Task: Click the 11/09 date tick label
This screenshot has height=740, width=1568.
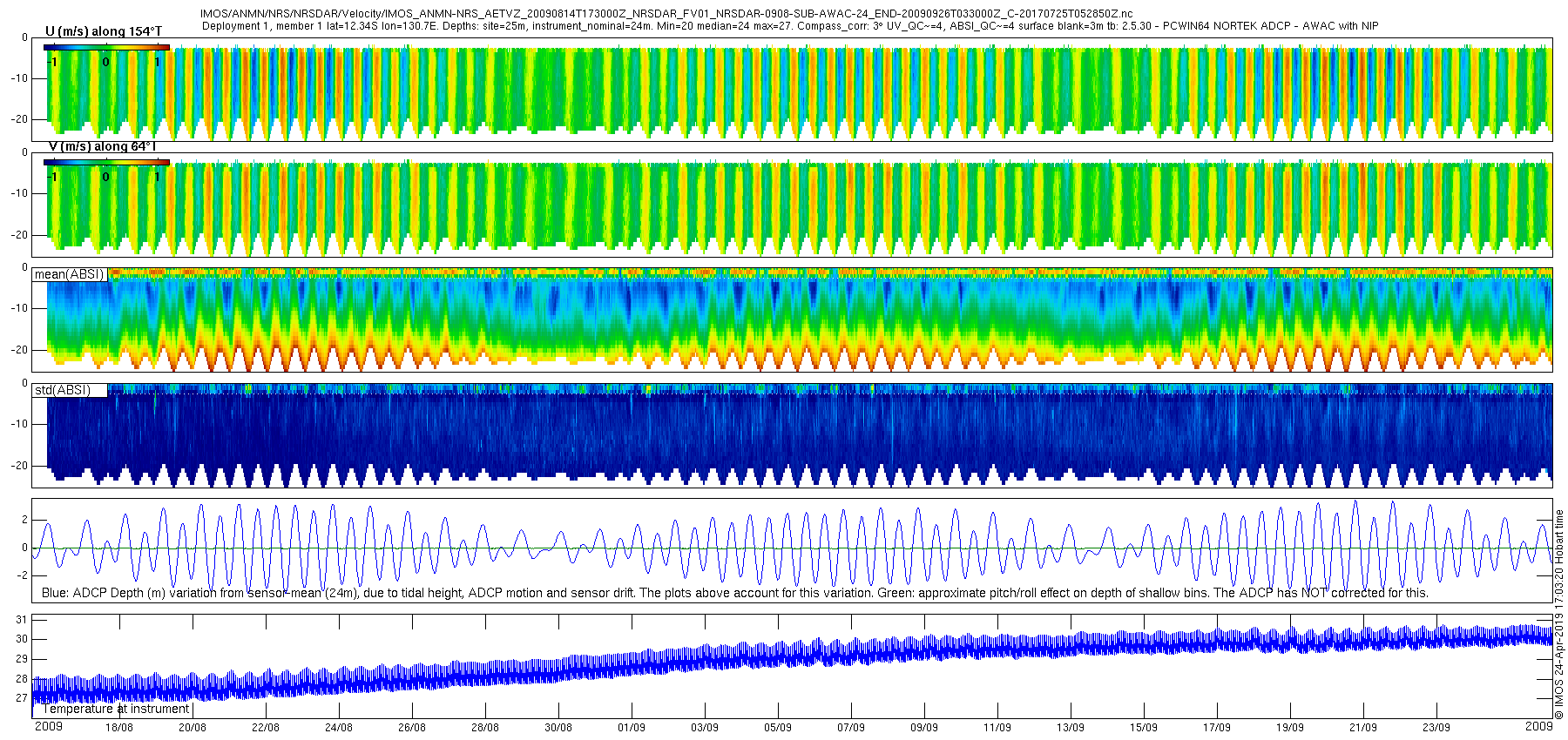Action: pyautogui.click(x=997, y=728)
